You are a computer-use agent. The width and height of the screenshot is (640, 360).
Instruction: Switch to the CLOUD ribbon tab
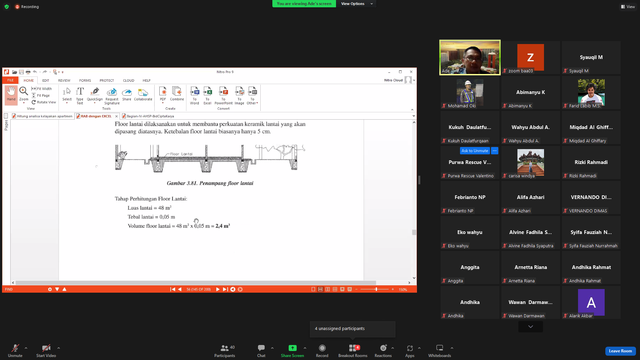pyautogui.click(x=129, y=80)
